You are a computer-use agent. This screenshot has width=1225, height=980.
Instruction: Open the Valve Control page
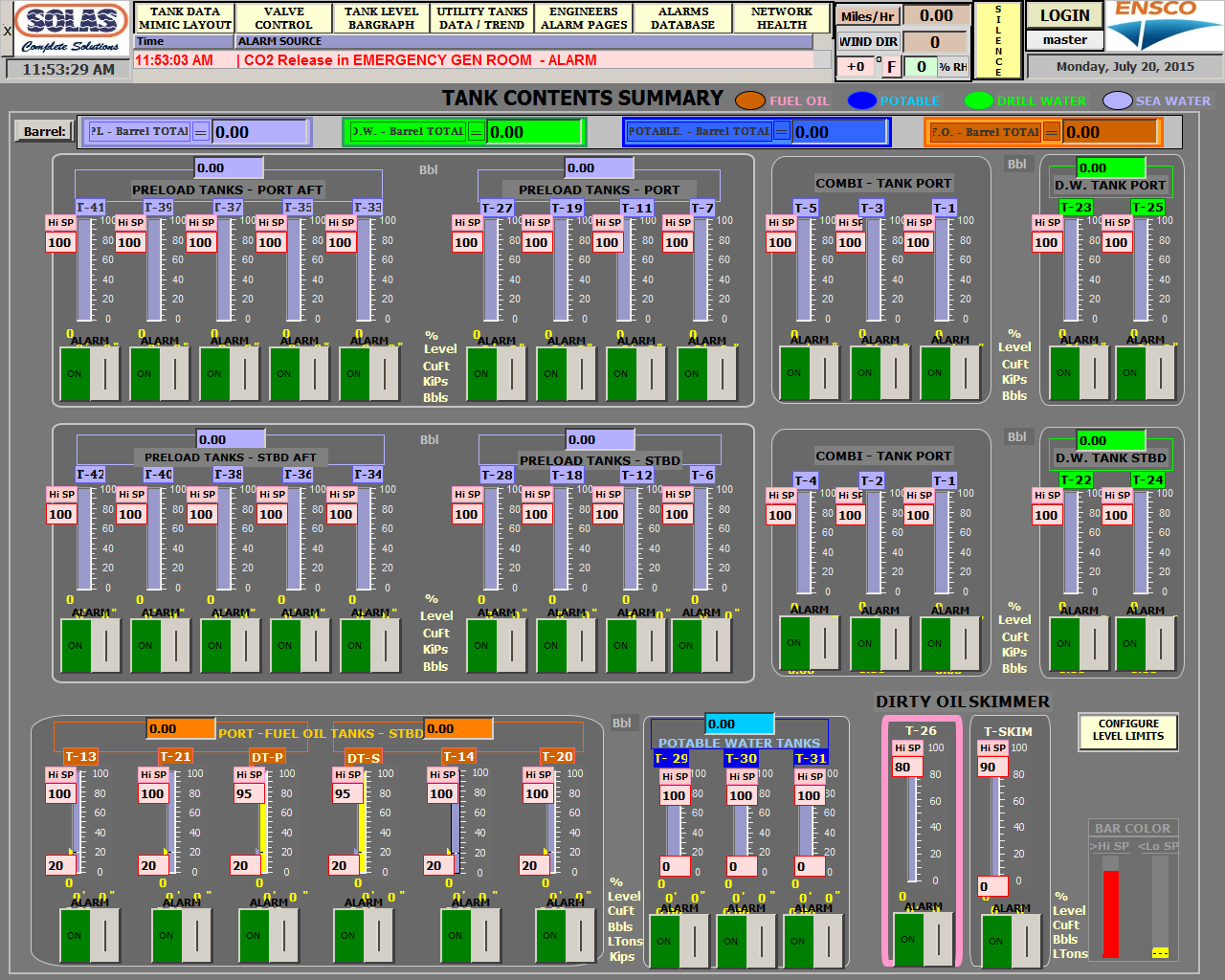(283, 18)
